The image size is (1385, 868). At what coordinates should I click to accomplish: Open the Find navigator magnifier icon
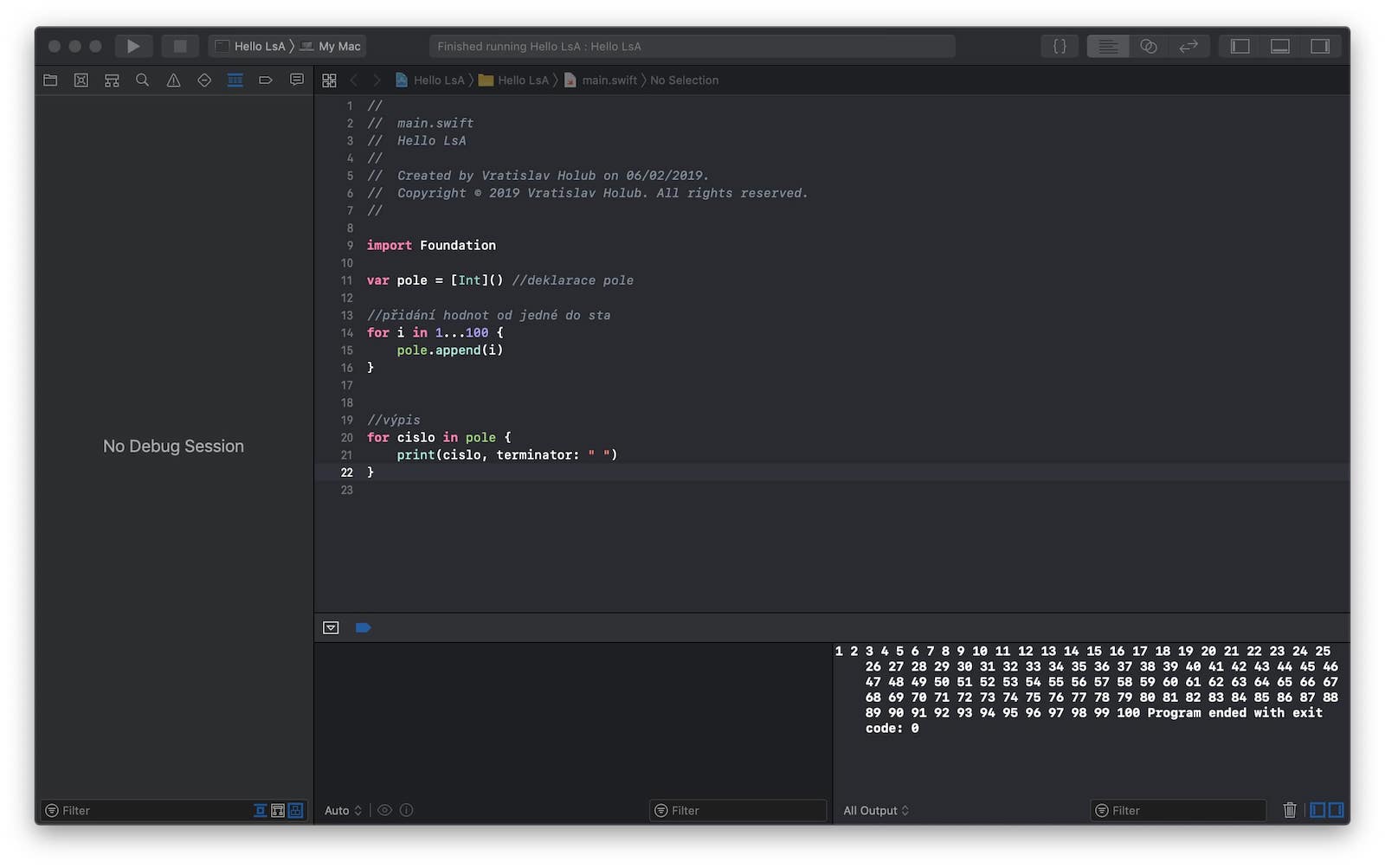[x=143, y=80]
